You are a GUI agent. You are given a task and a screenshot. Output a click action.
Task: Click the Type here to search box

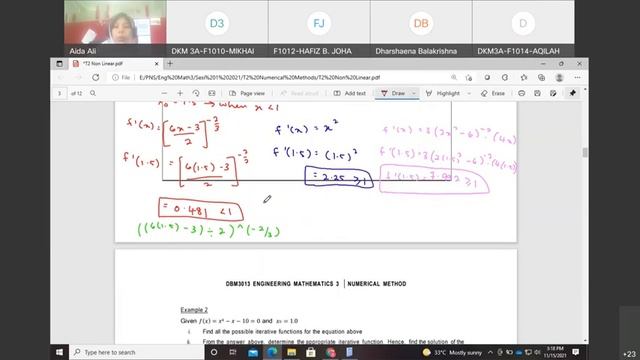tap(137, 352)
